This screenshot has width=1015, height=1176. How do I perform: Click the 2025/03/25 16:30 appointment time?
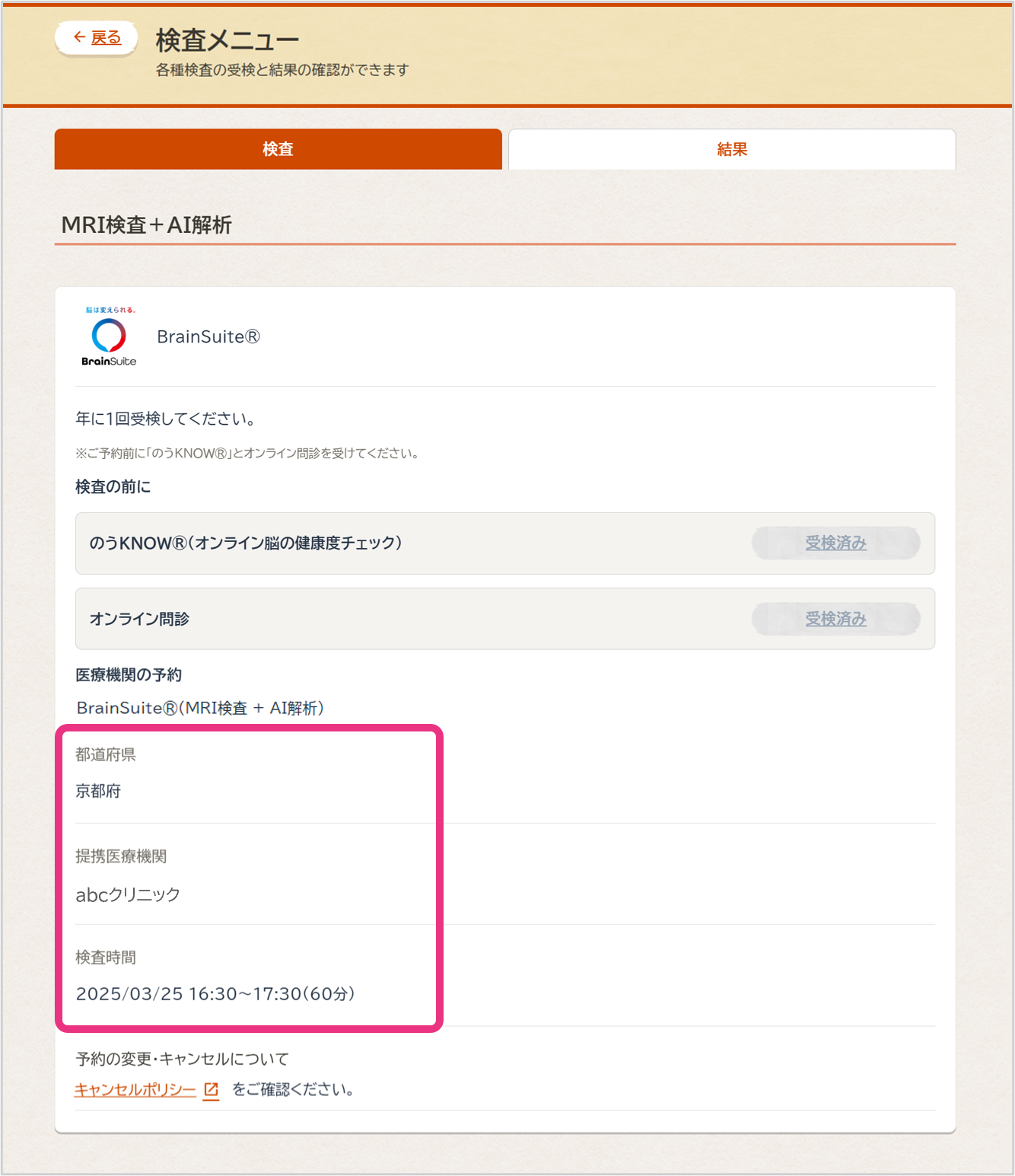pos(215,994)
